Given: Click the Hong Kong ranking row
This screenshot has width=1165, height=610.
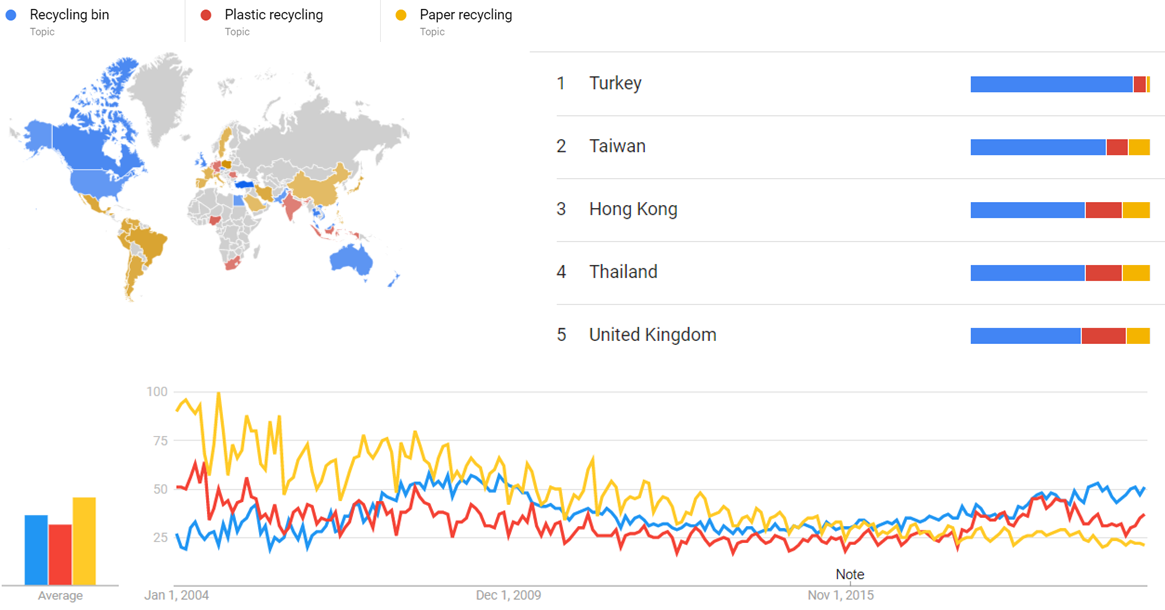Looking at the screenshot, I should 633,210.
